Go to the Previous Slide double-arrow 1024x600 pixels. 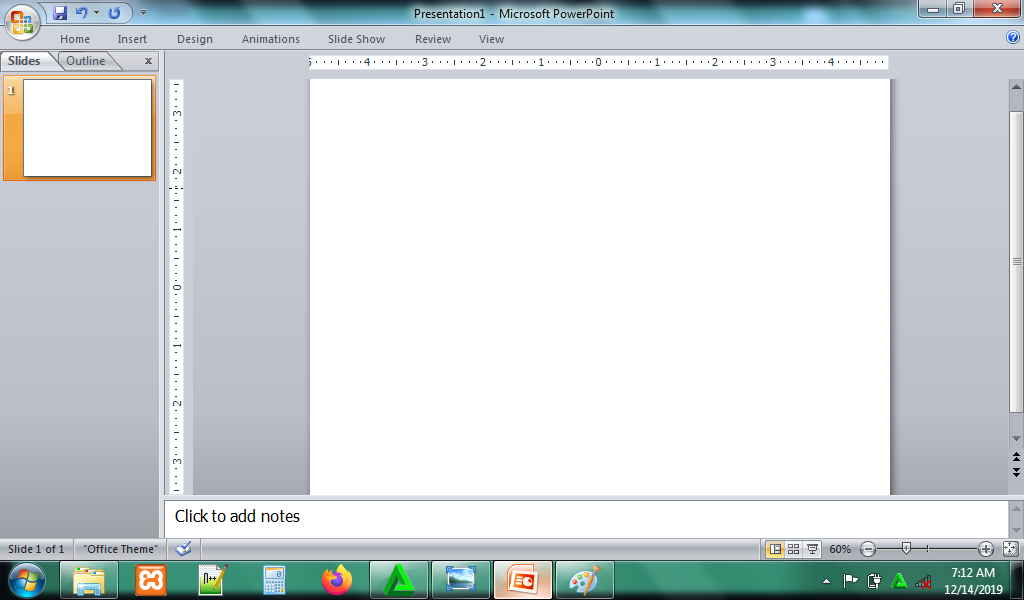(1016, 457)
